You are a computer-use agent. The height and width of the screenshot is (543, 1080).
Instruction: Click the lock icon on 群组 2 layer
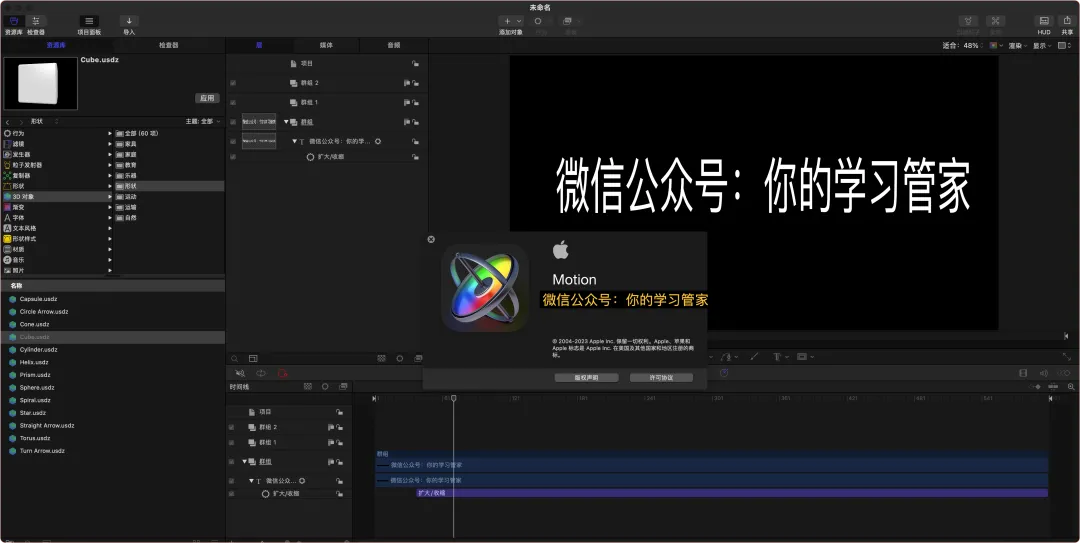(x=415, y=83)
